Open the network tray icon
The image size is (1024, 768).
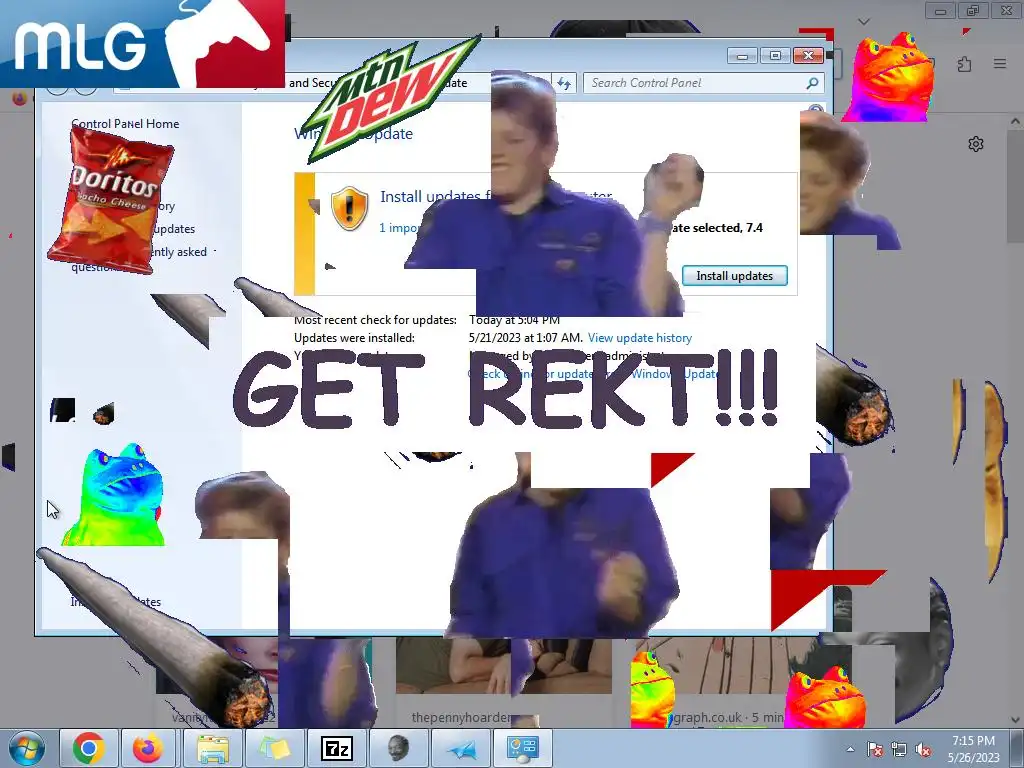tap(899, 749)
